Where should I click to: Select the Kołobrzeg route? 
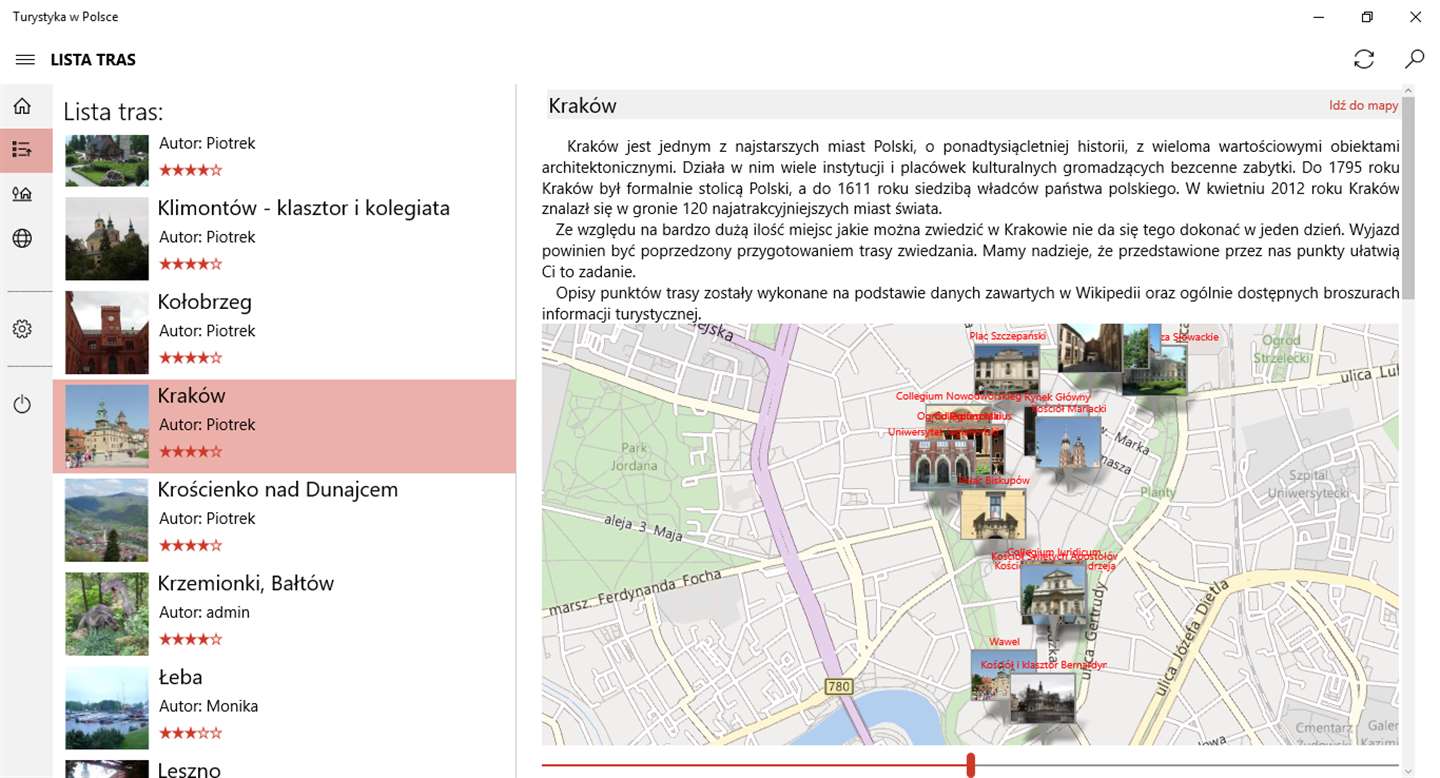(x=284, y=333)
